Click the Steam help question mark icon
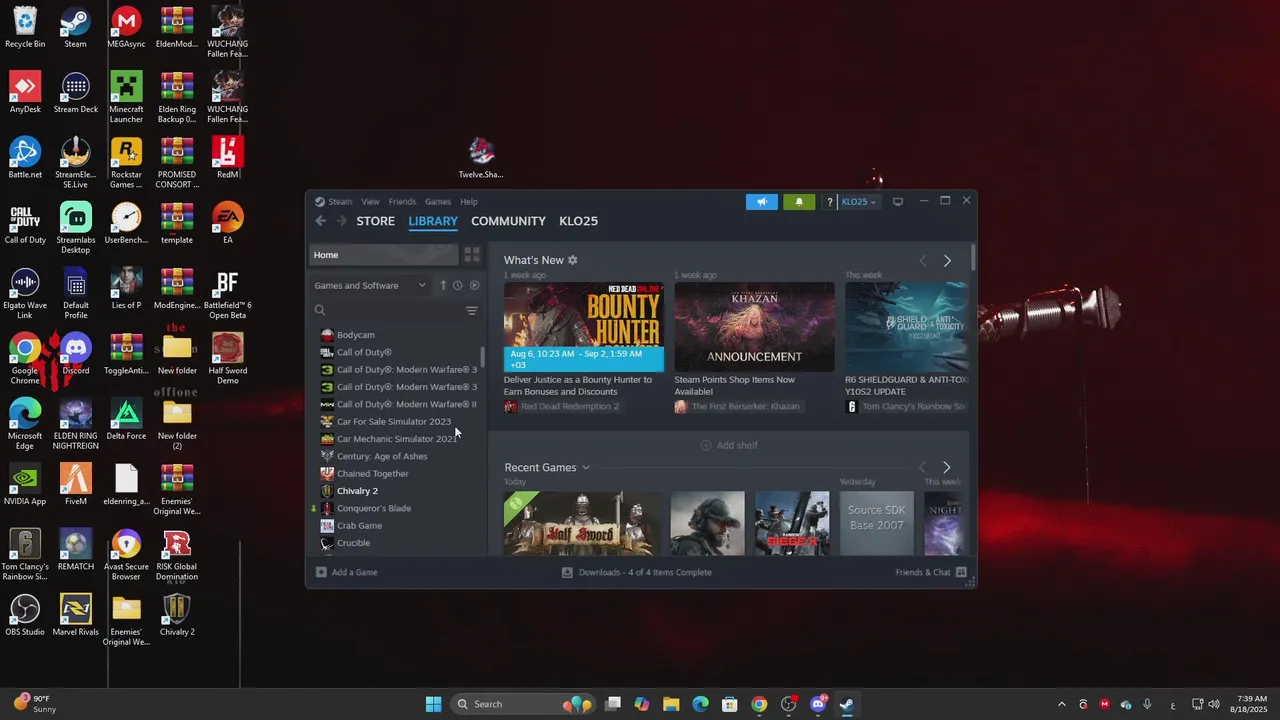 [829, 202]
